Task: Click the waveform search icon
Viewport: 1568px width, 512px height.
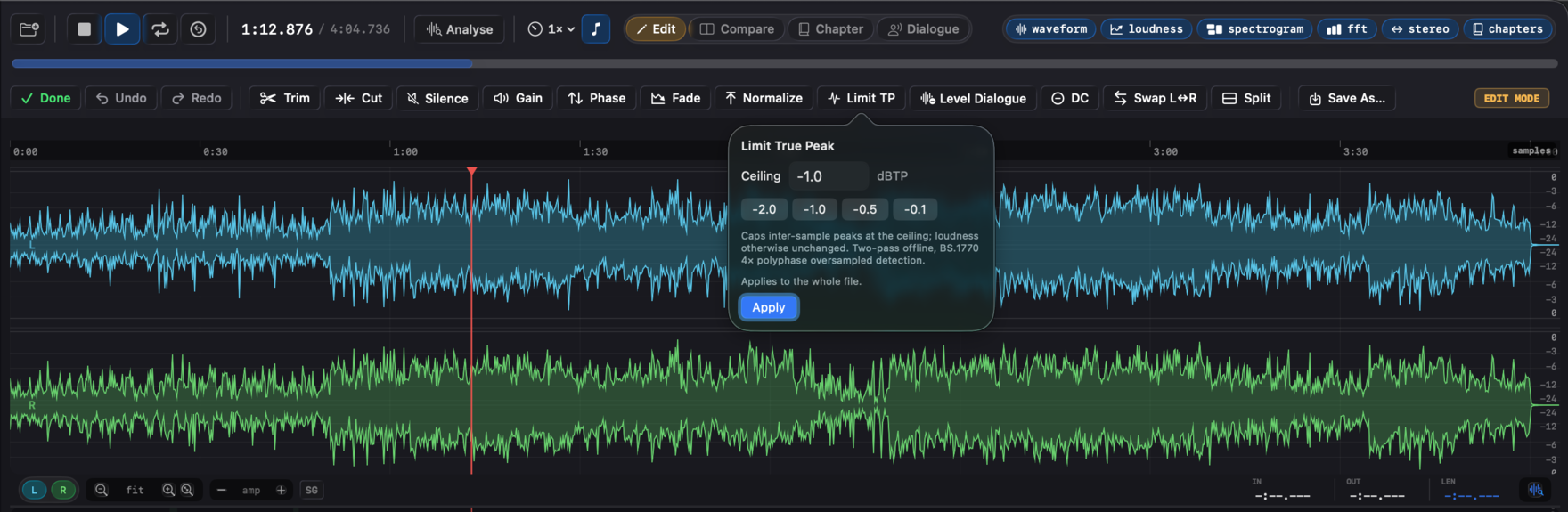Action: [x=1536, y=490]
